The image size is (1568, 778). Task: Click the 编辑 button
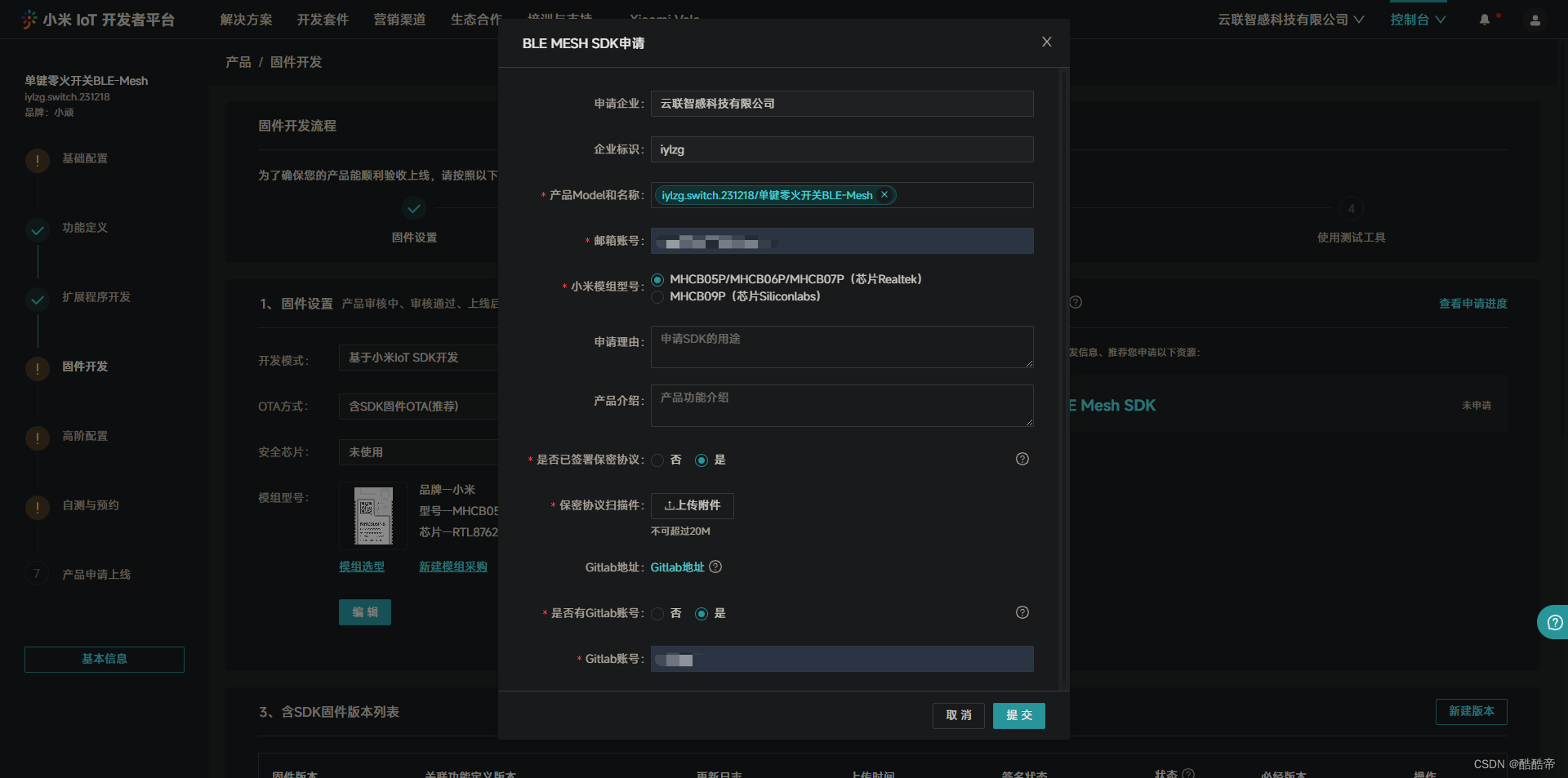(365, 612)
